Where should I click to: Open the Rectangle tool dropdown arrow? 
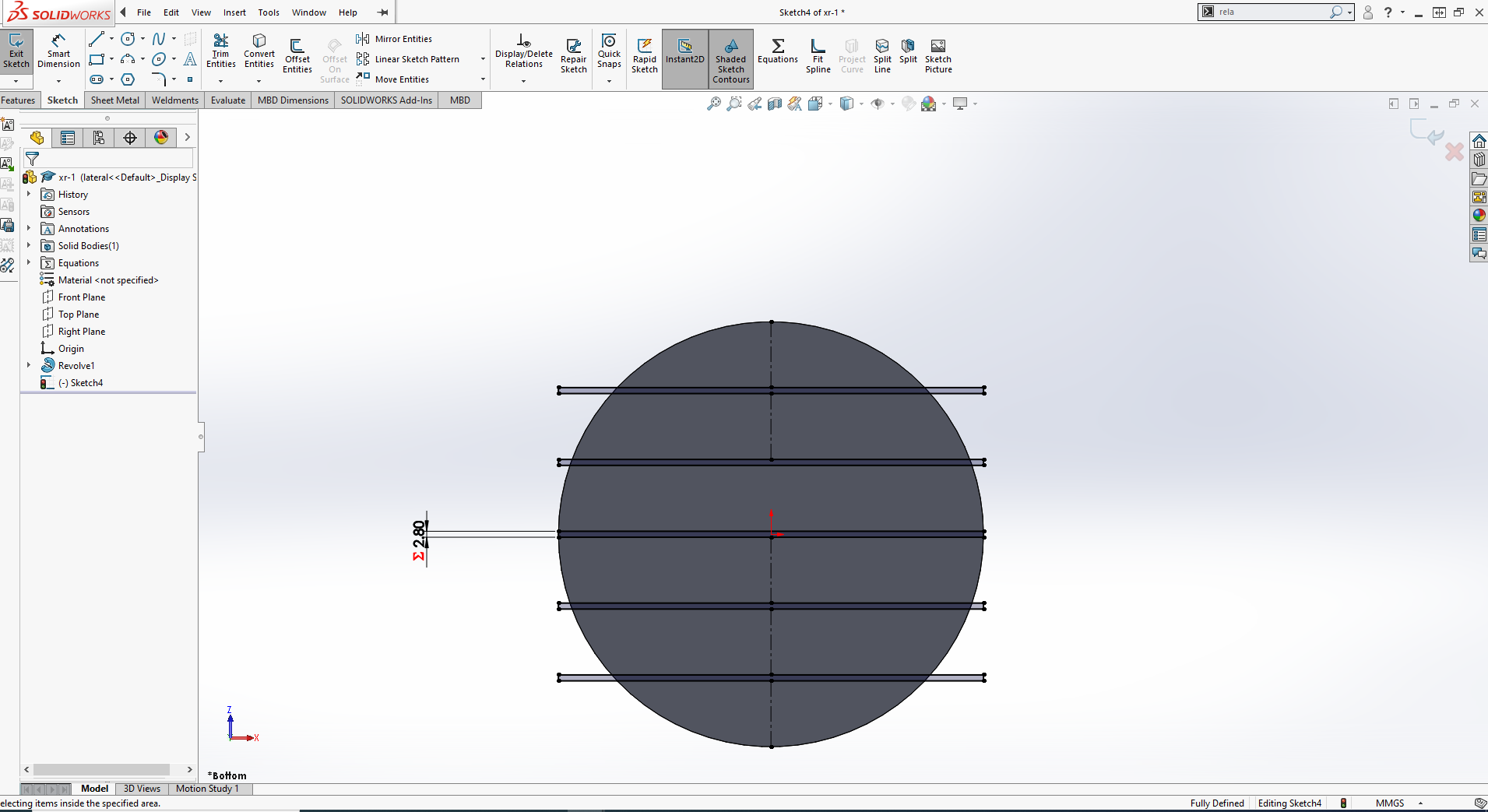coord(111,59)
